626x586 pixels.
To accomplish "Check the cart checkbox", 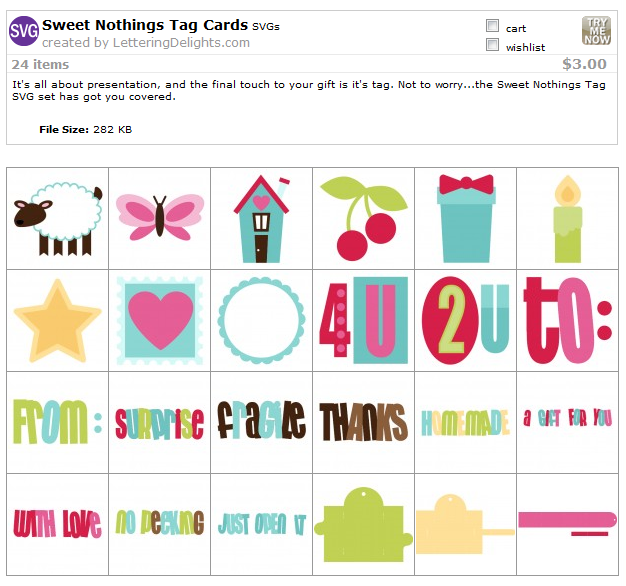I will click(x=492, y=26).
